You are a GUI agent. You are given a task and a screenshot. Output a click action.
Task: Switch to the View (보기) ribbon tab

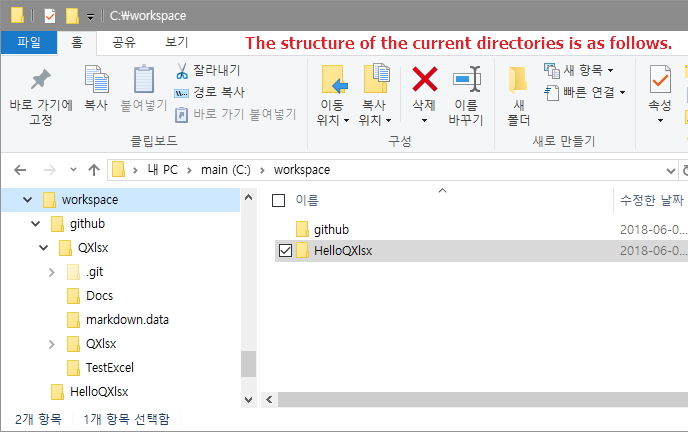coord(176,42)
